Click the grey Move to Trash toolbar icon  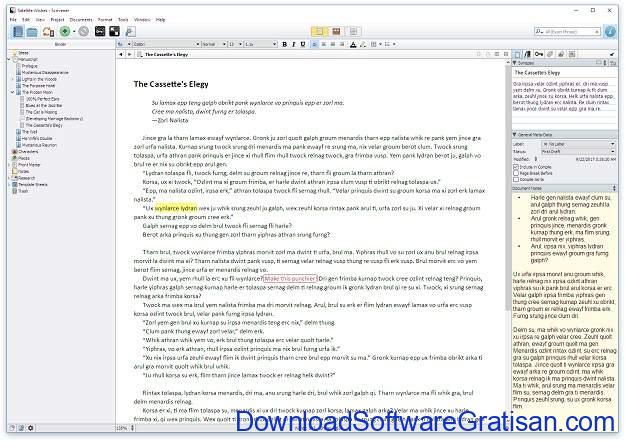(x=84, y=32)
